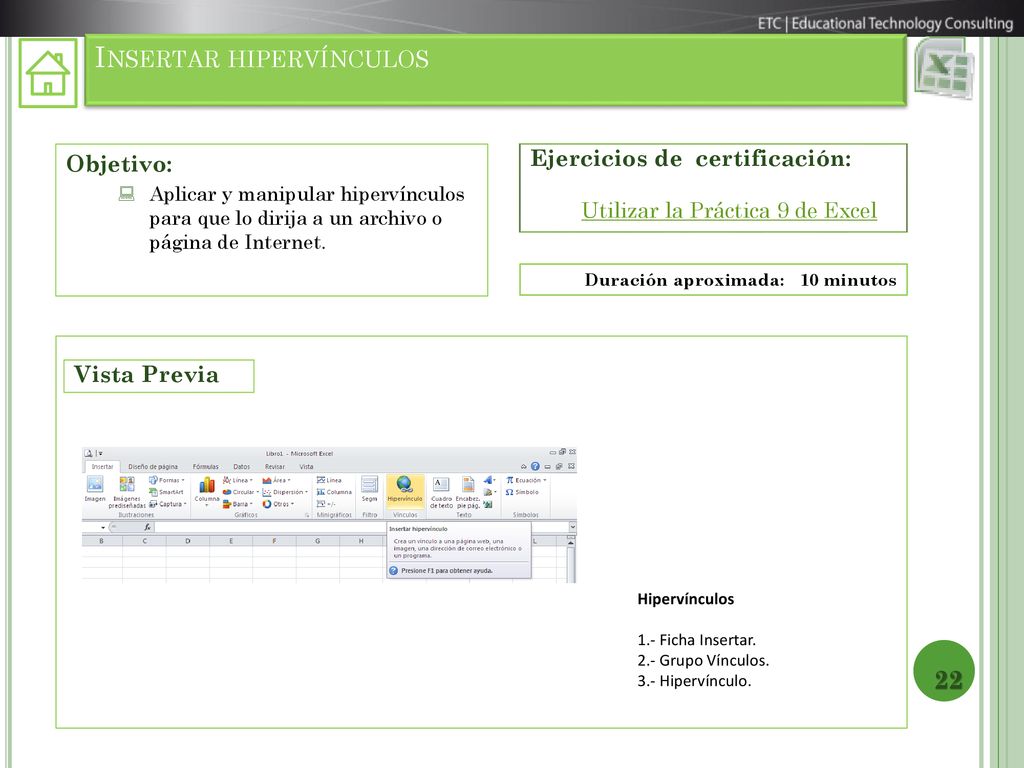
Task: Click the signature line icon in Texto group
Action: pyautogui.click(x=490, y=492)
